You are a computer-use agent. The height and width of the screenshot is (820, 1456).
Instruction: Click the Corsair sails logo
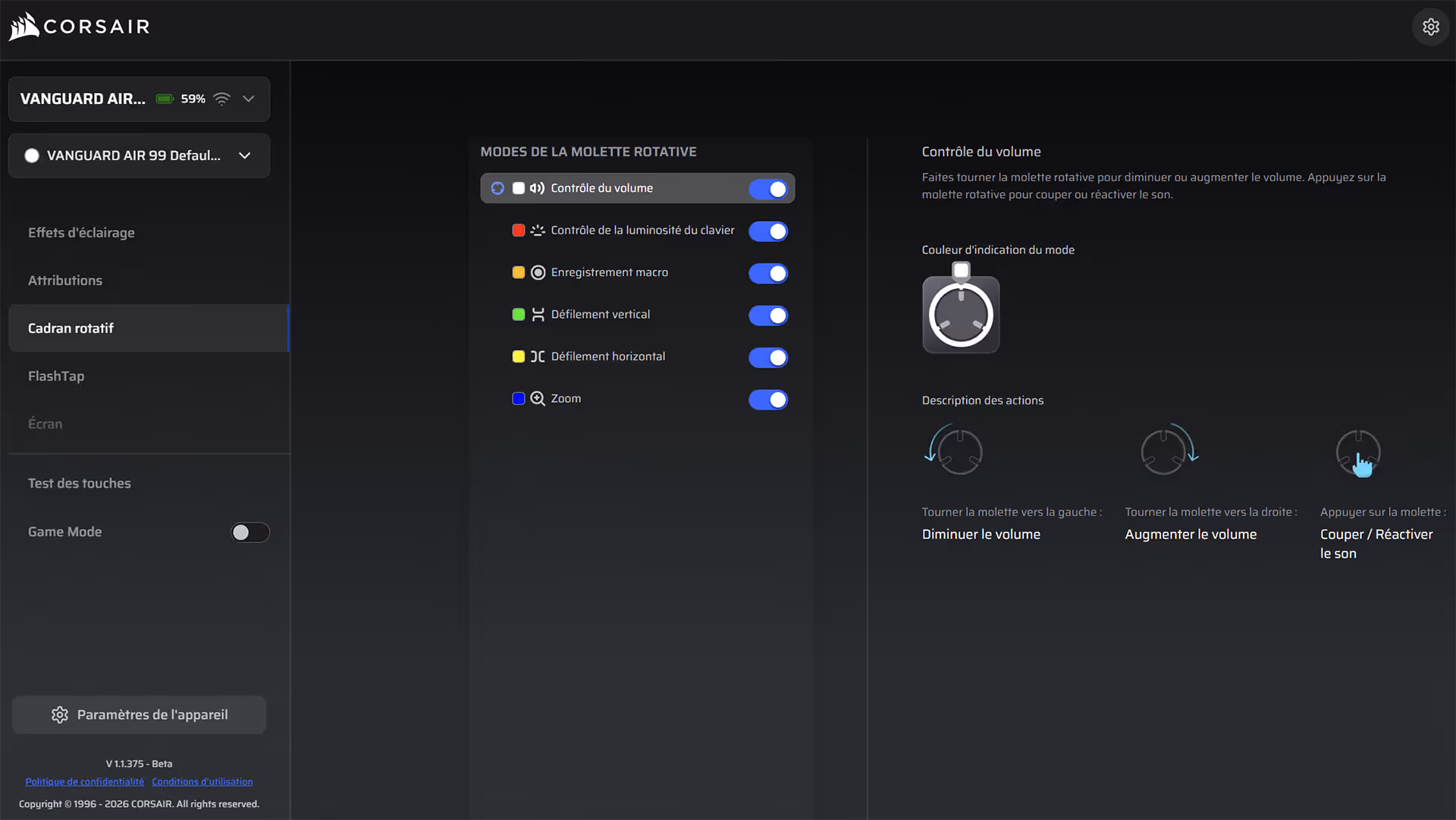coord(24,27)
